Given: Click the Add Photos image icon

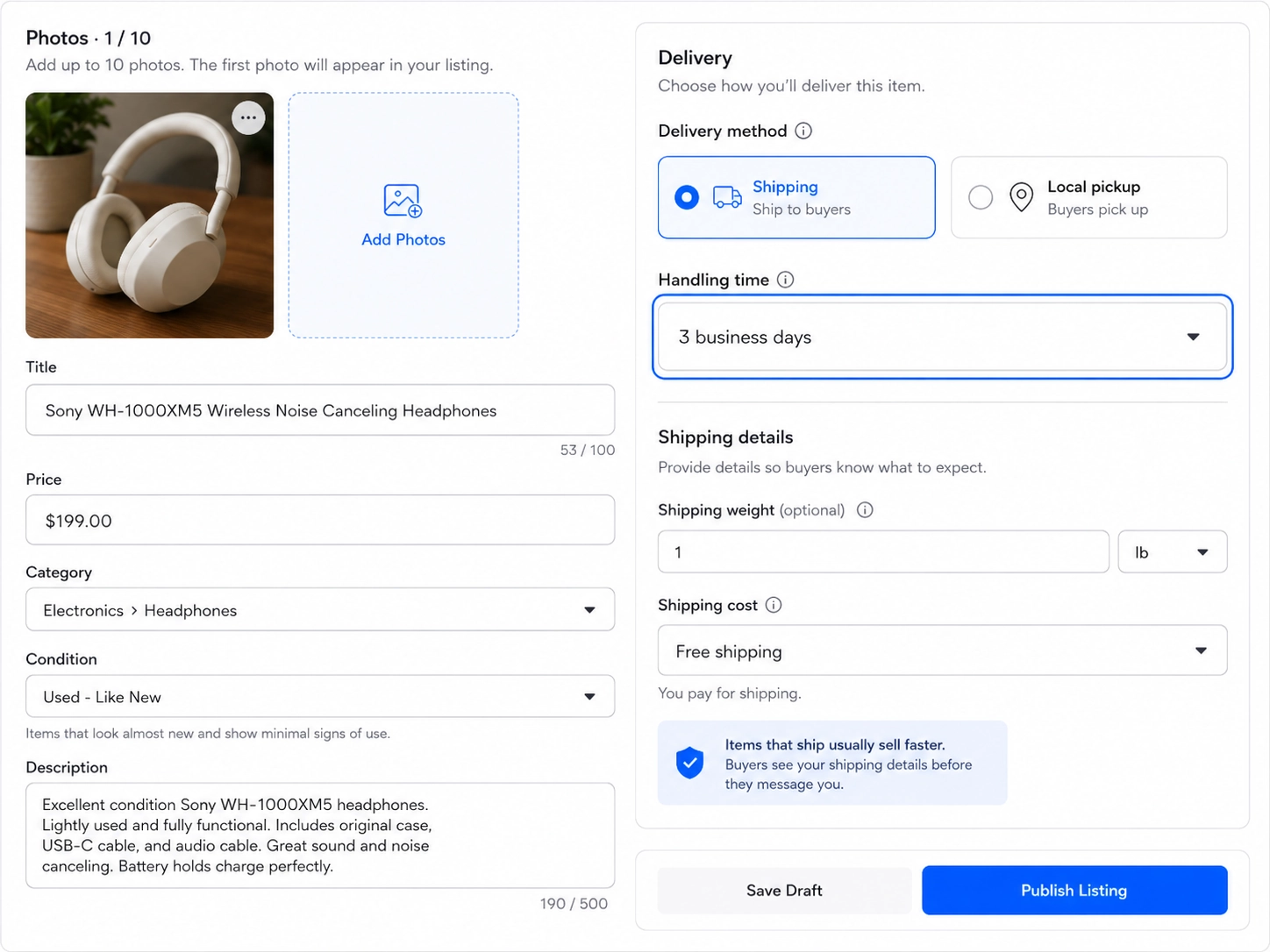Looking at the screenshot, I should pos(403,201).
